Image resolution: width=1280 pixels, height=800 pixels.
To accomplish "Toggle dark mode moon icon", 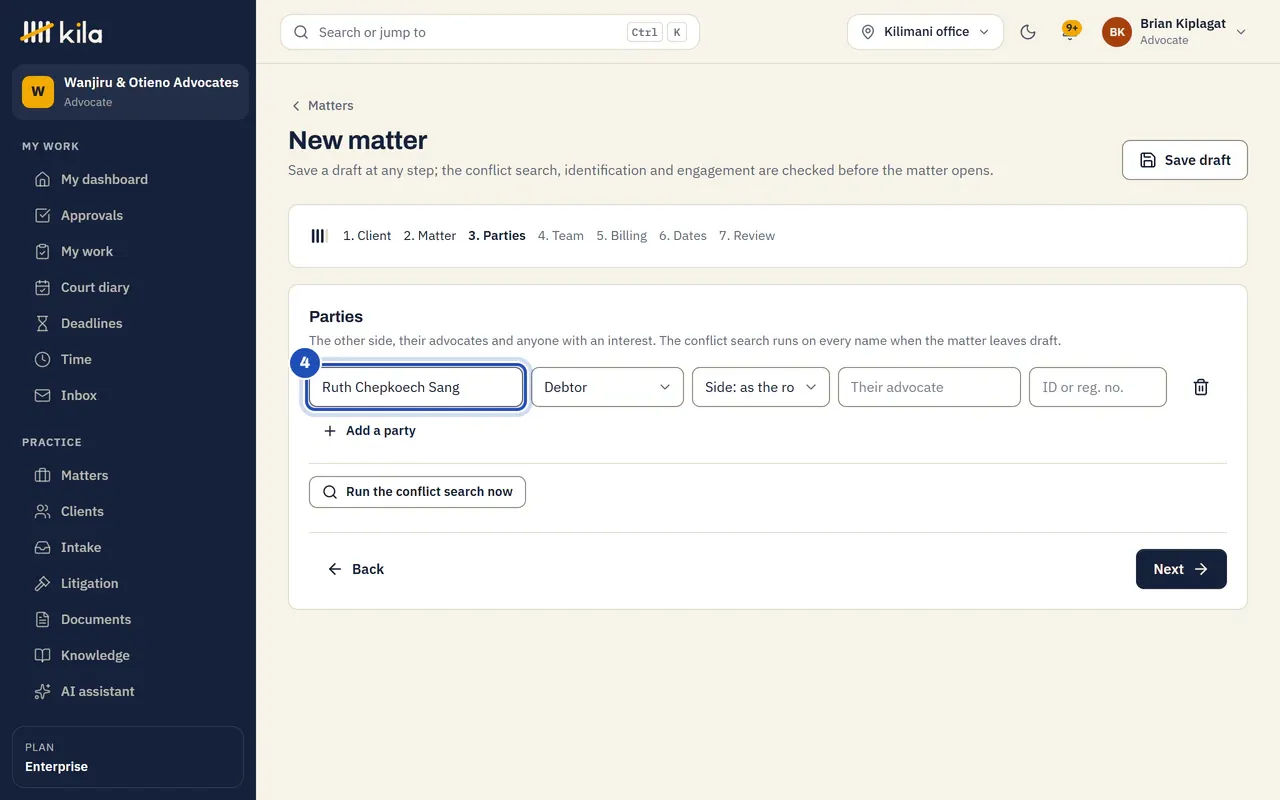I will tap(1028, 32).
